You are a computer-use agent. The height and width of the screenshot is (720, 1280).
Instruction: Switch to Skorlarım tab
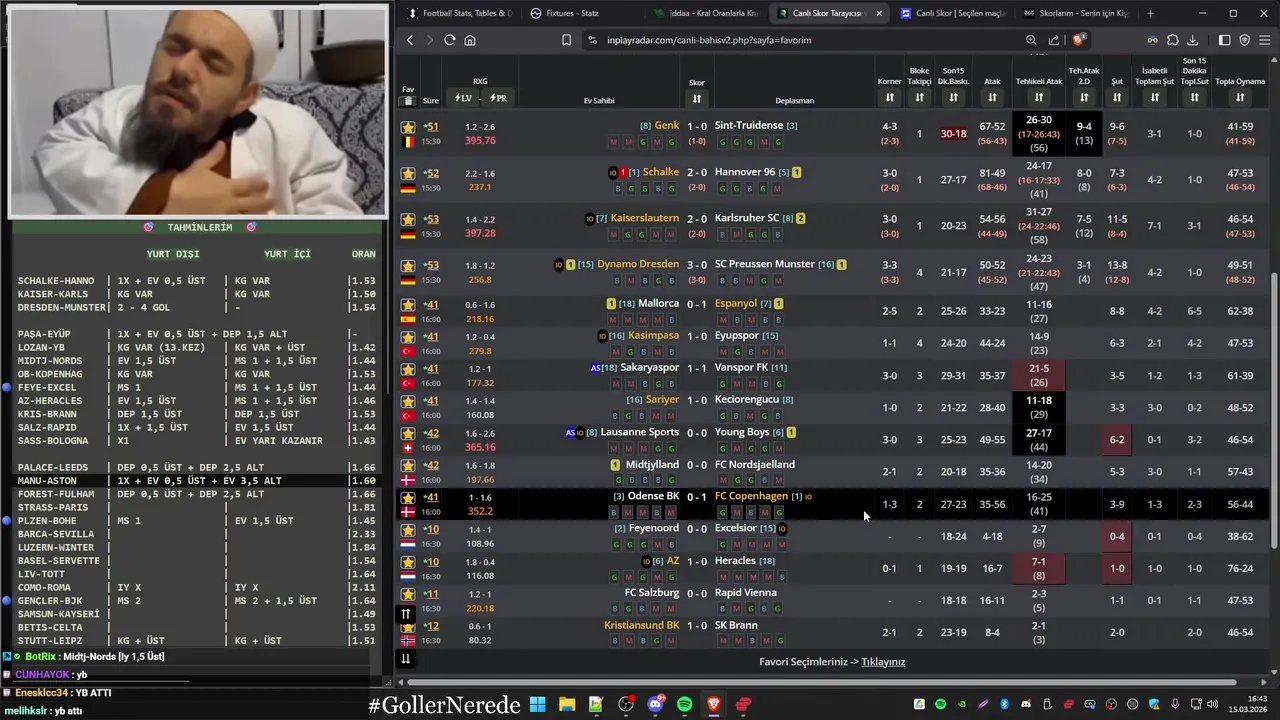pos(1075,13)
